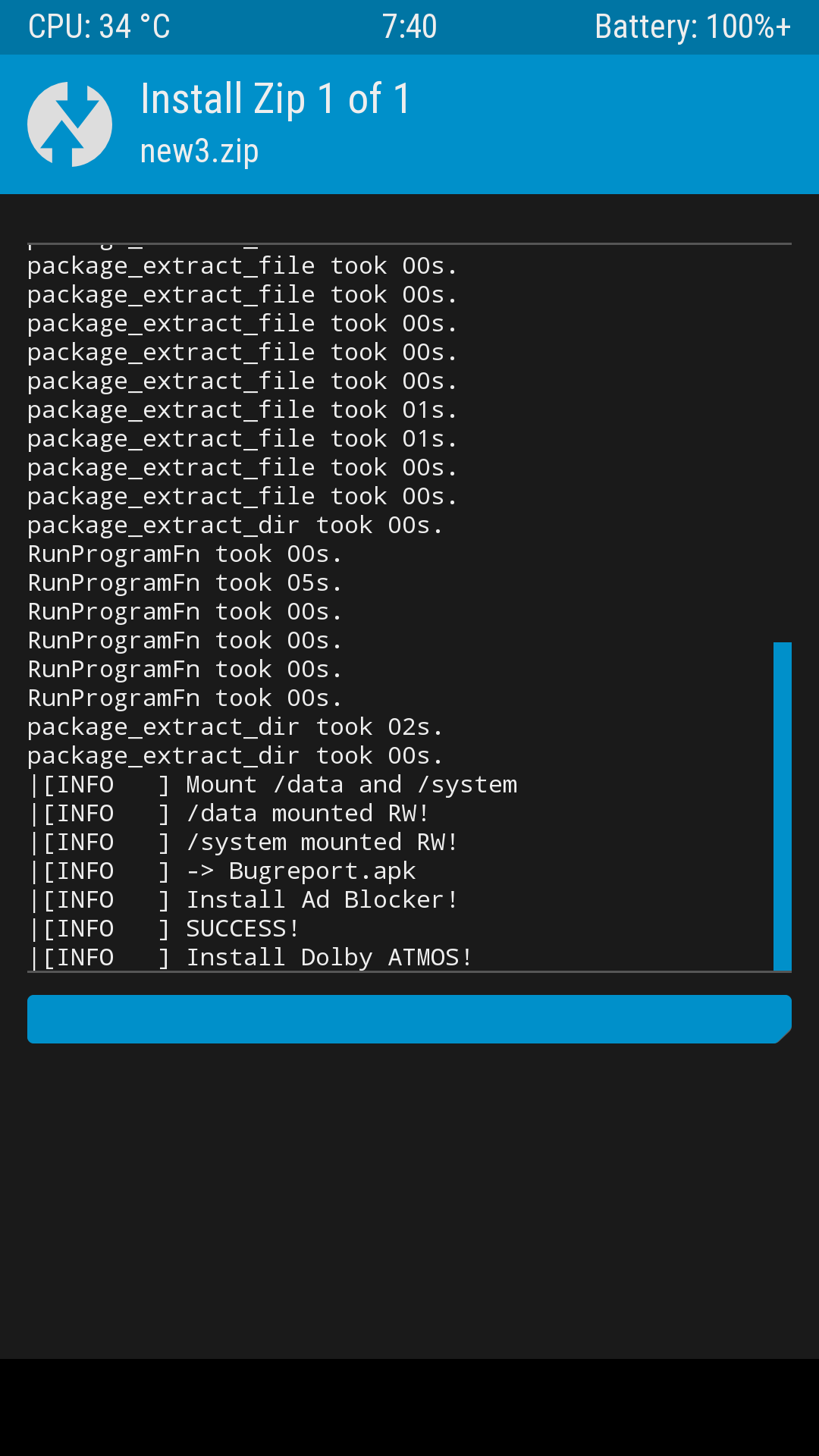
Task: Tap the Install Zip 1 of 1 title
Action: [x=275, y=99]
